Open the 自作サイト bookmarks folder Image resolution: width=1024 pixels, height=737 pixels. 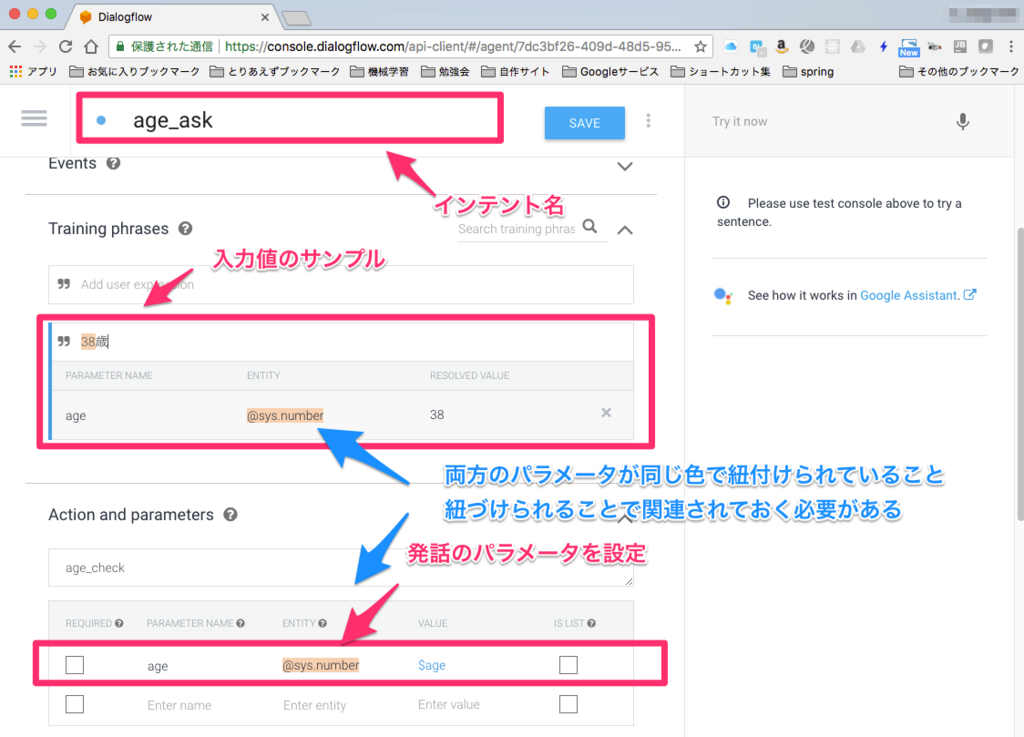pyautogui.click(x=515, y=71)
